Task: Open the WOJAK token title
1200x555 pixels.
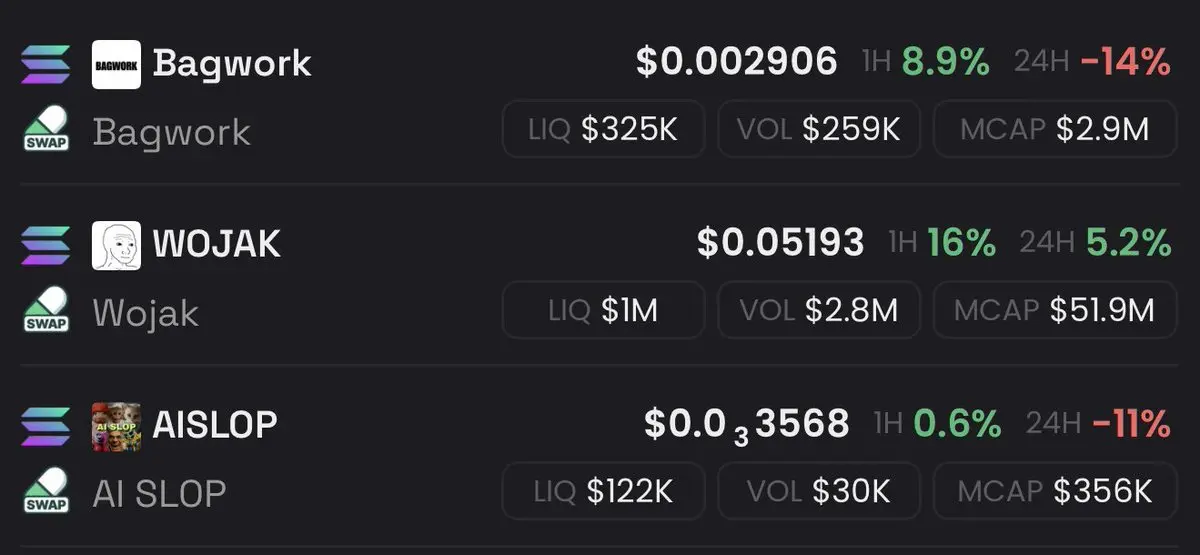Action: pos(217,244)
